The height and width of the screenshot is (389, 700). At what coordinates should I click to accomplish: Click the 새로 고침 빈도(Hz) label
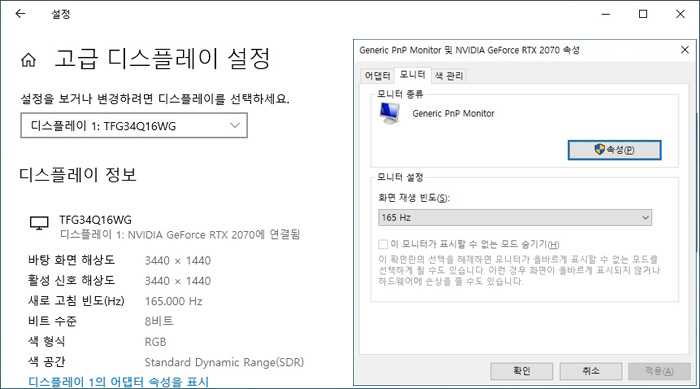[76, 301]
